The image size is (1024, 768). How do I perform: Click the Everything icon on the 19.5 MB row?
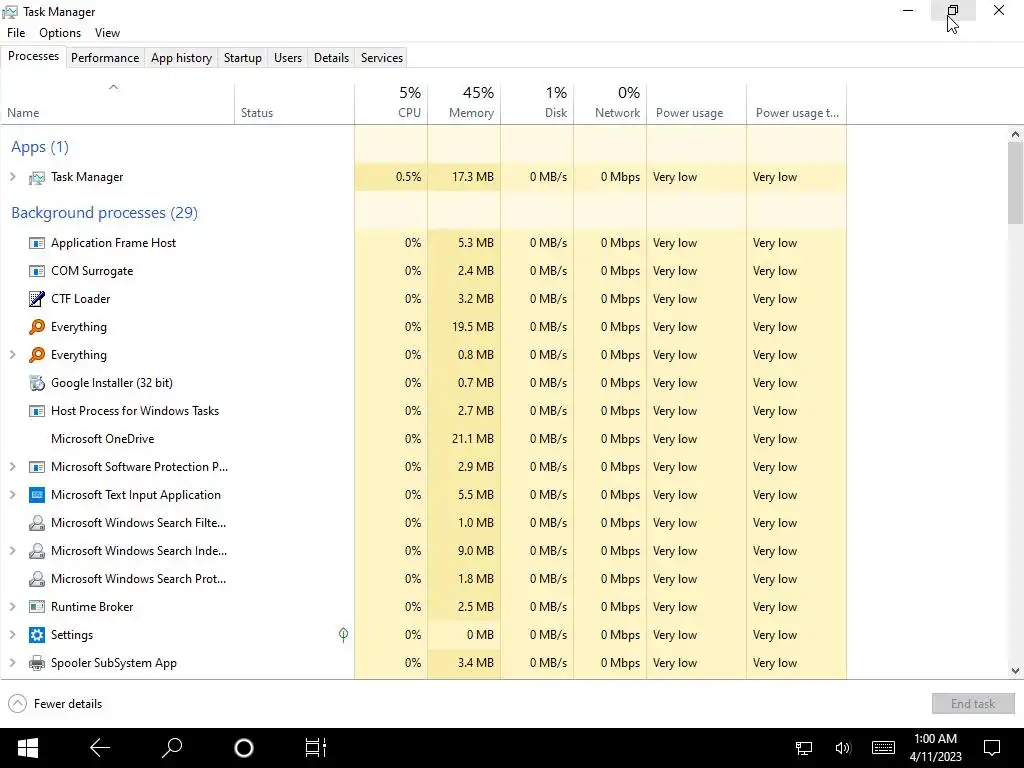[37, 327]
